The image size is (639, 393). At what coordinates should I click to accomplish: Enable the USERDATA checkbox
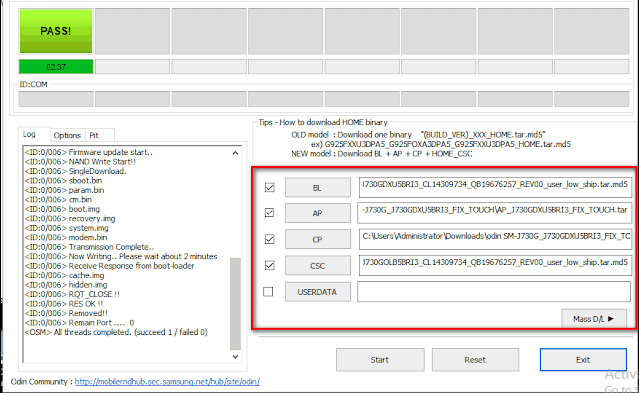coord(268,292)
